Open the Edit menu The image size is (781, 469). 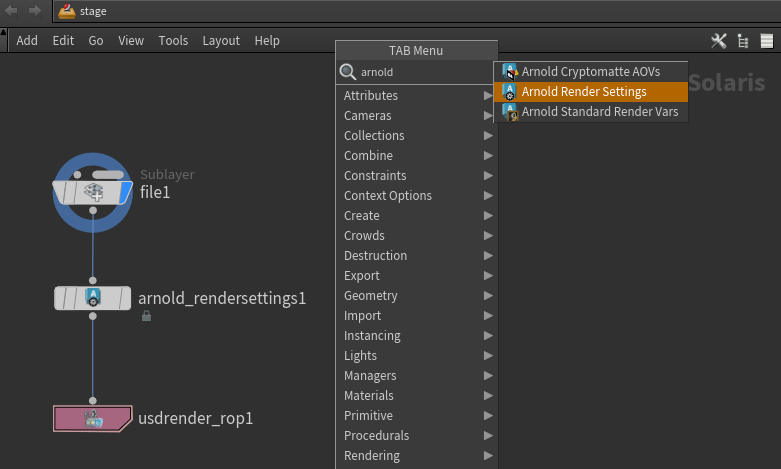coord(63,40)
